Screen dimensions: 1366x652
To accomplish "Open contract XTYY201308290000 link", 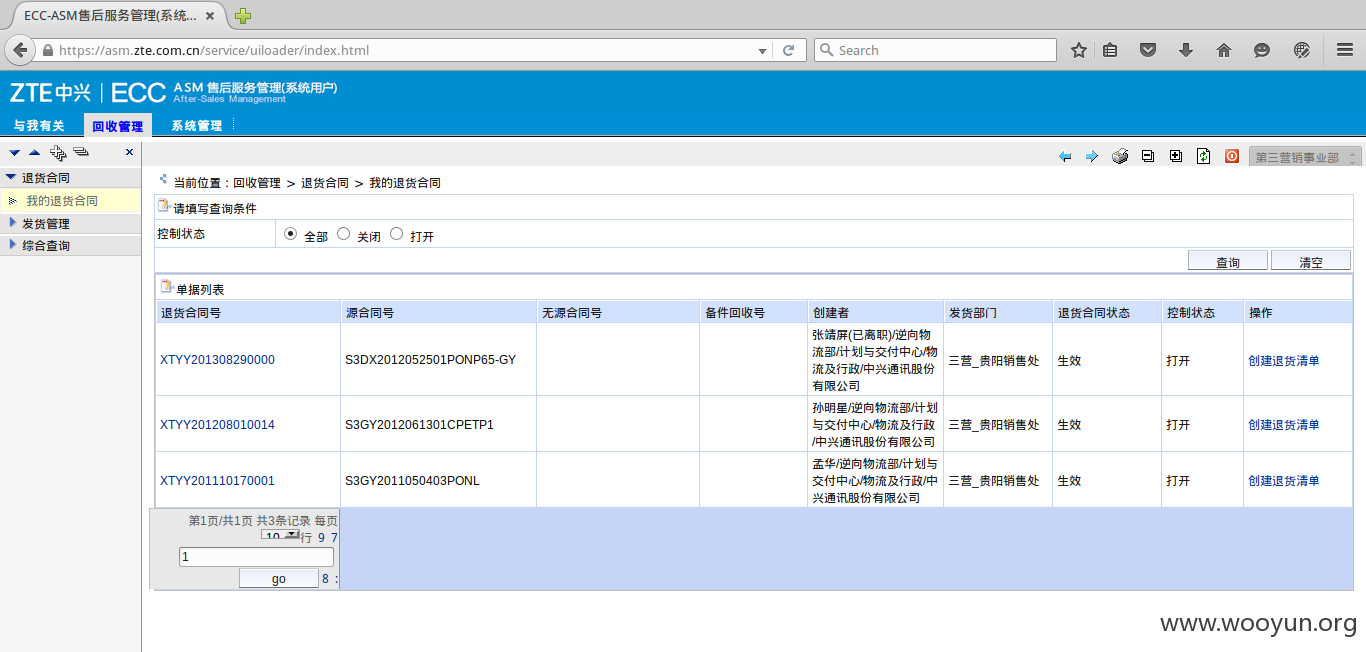I will [217, 360].
